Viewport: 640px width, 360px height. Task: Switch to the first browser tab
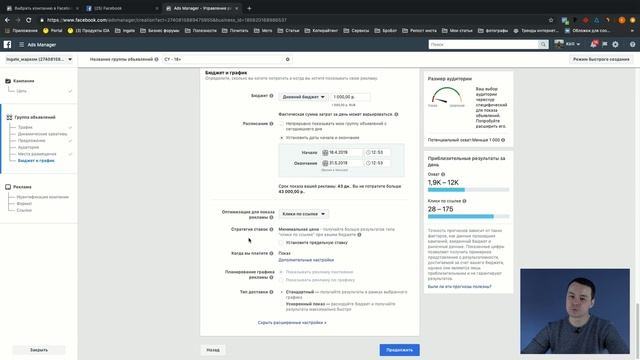coord(42,8)
